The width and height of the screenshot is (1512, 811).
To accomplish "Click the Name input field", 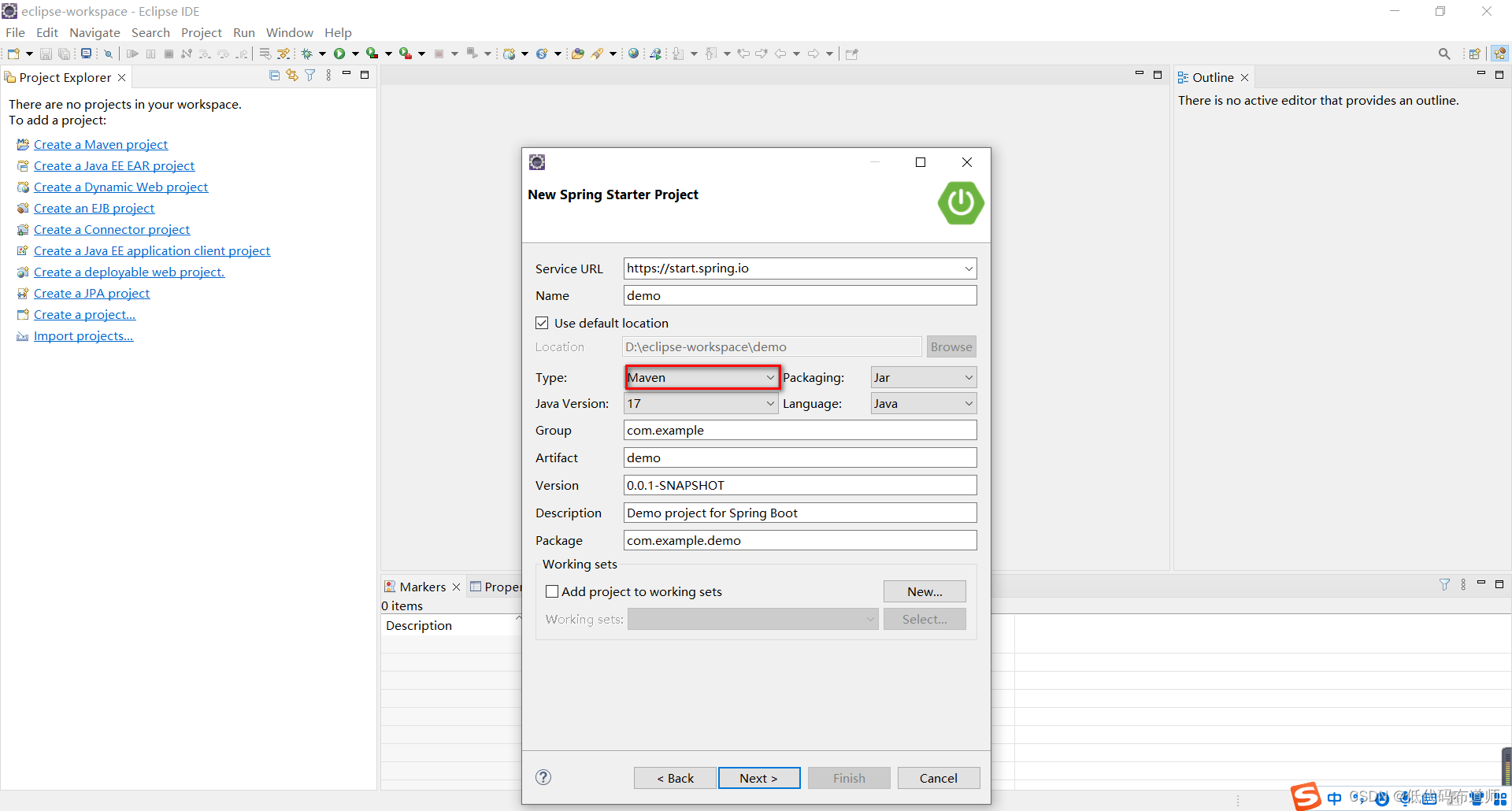I will pyautogui.click(x=800, y=295).
